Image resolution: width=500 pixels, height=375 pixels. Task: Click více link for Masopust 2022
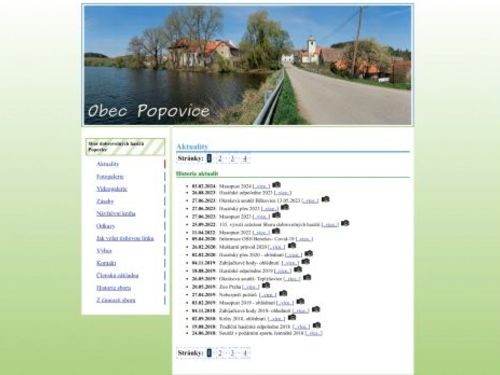point(261,232)
